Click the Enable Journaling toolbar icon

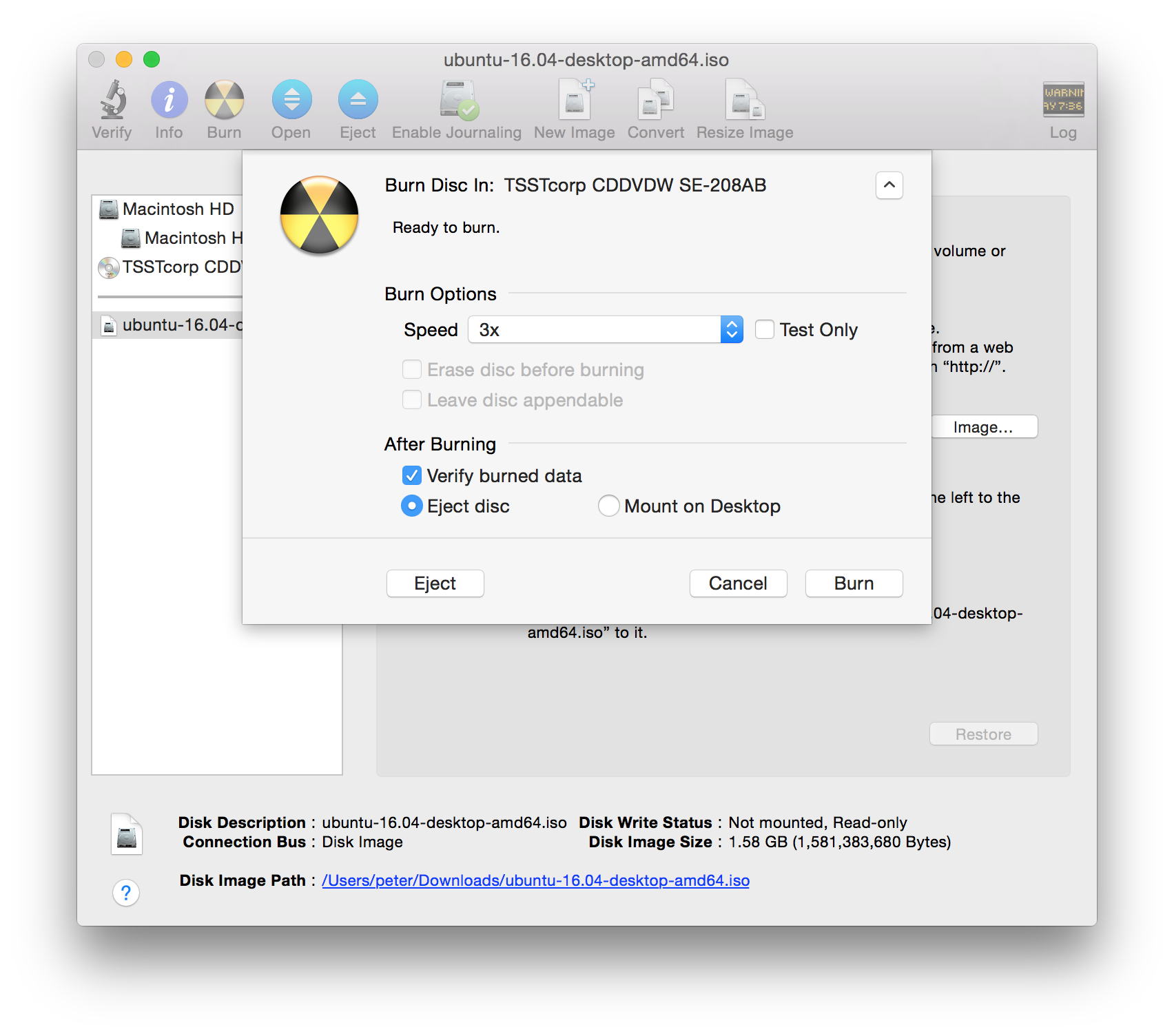tap(458, 100)
